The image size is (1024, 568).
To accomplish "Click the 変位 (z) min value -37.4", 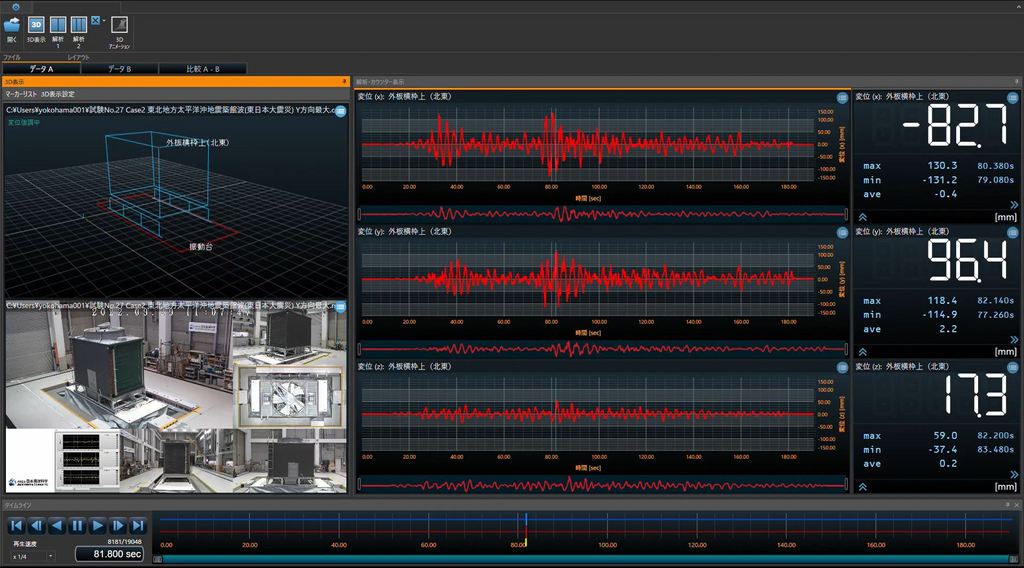I will coord(942,449).
